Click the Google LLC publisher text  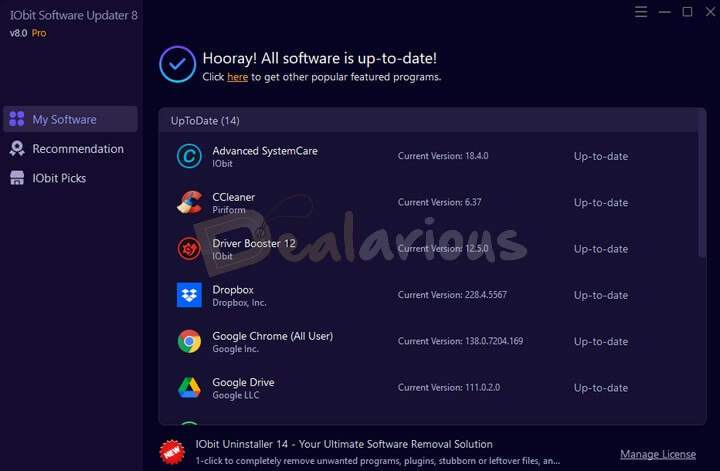(236, 395)
